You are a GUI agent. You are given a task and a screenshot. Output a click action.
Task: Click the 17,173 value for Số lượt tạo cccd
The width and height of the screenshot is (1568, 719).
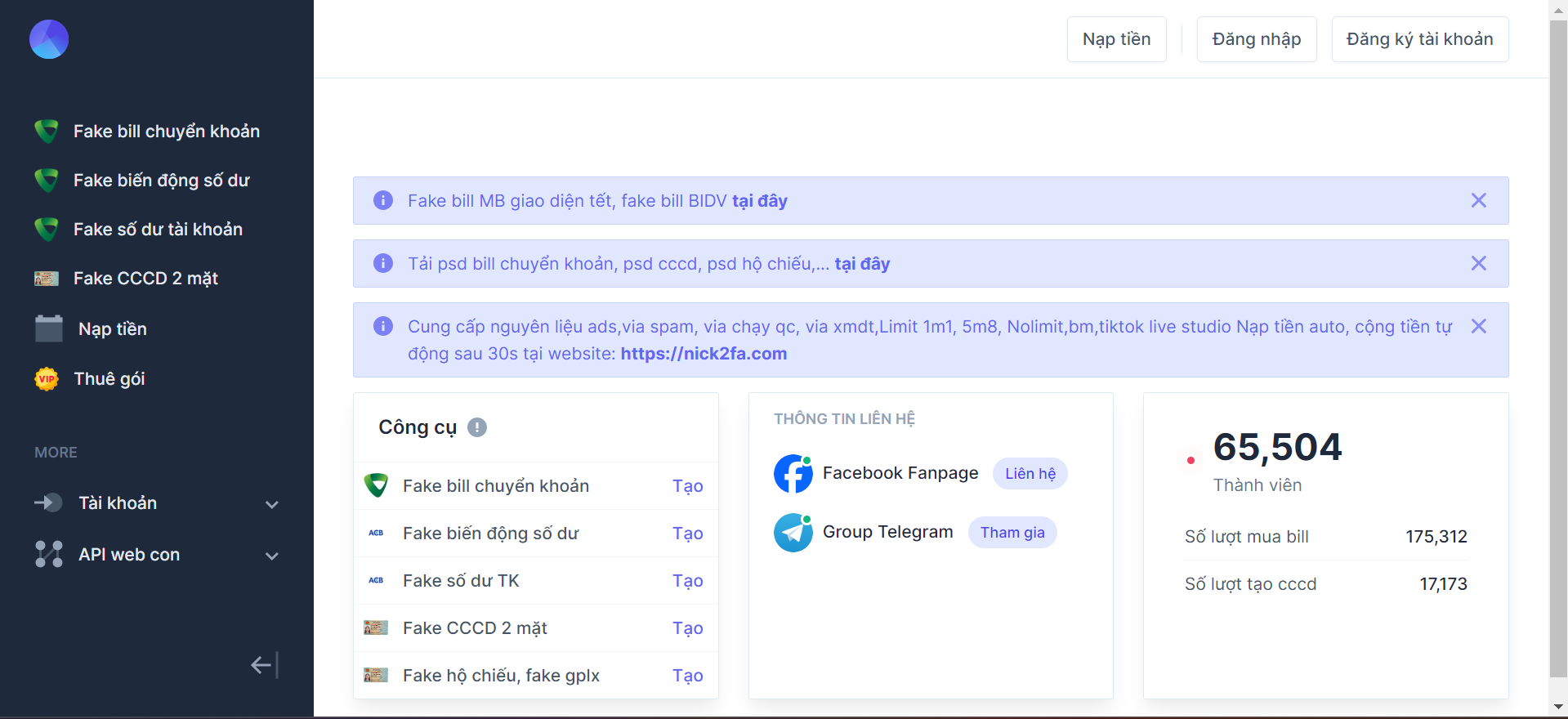[x=1444, y=584]
